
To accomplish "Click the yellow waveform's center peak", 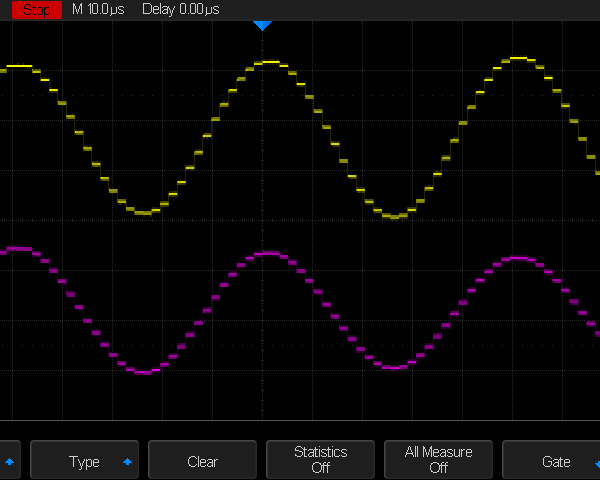I will point(268,62).
